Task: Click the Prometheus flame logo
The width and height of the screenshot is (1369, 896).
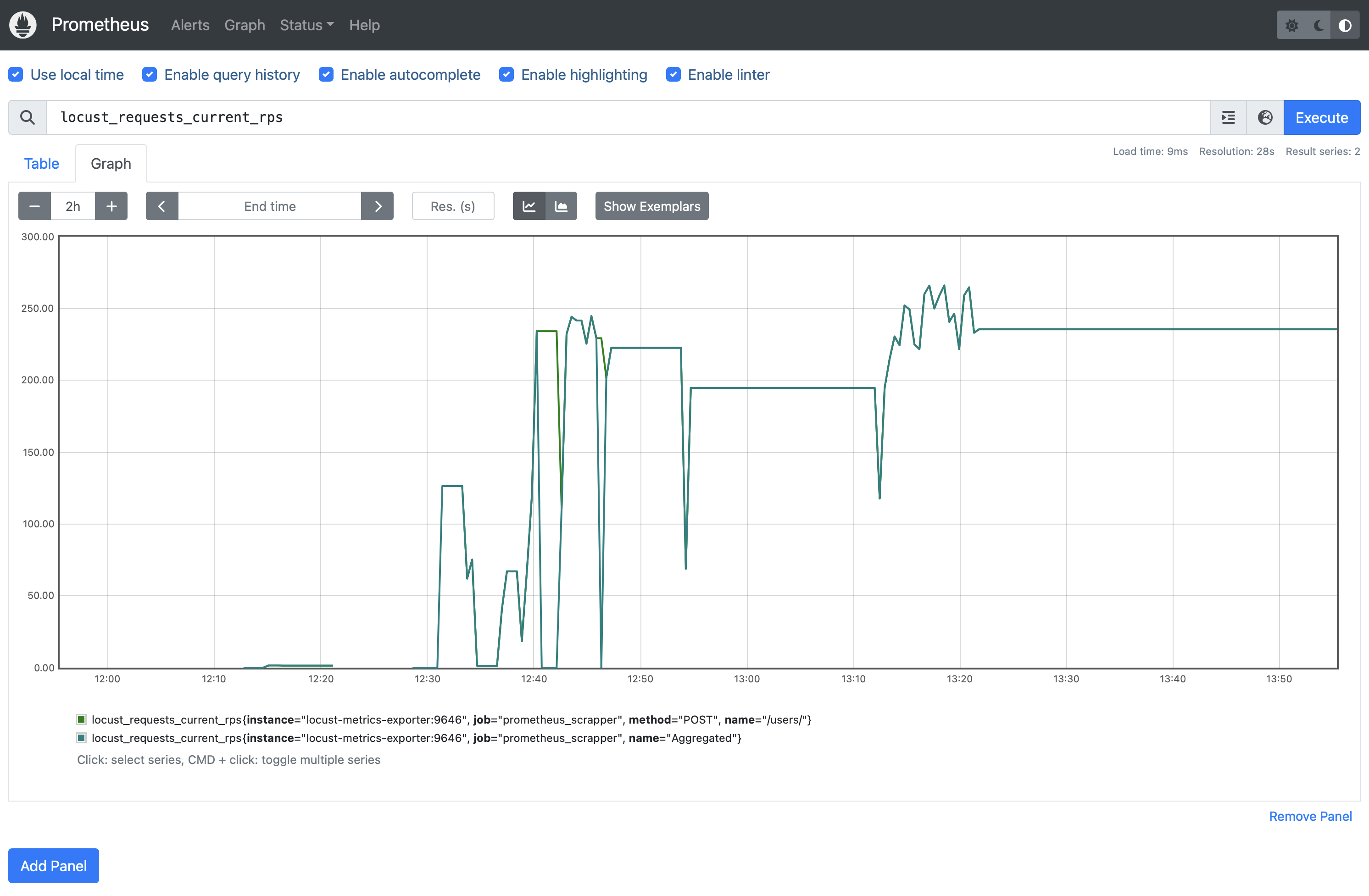Action: pos(23,25)
